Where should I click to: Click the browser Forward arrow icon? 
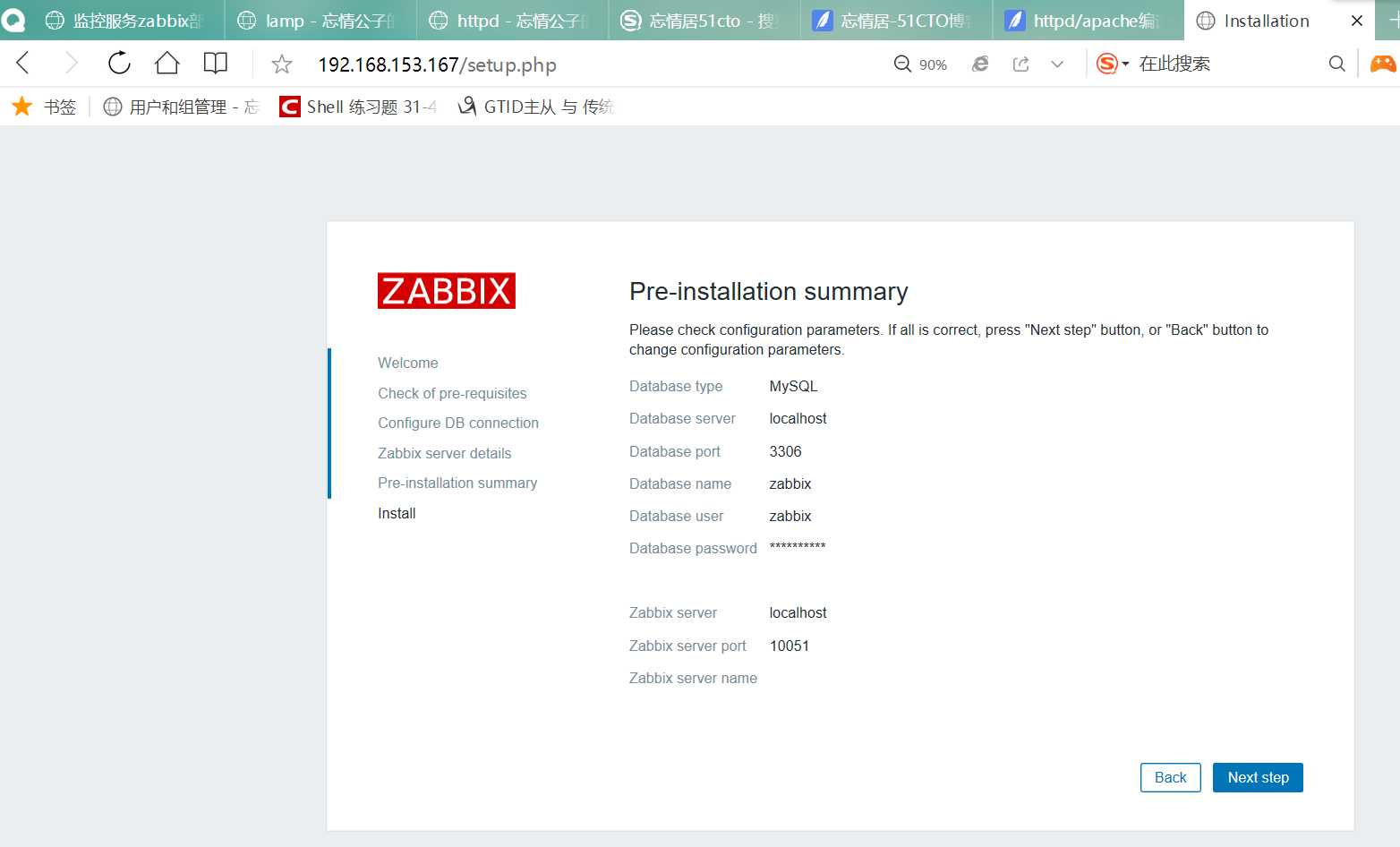(x=72, y=63)
